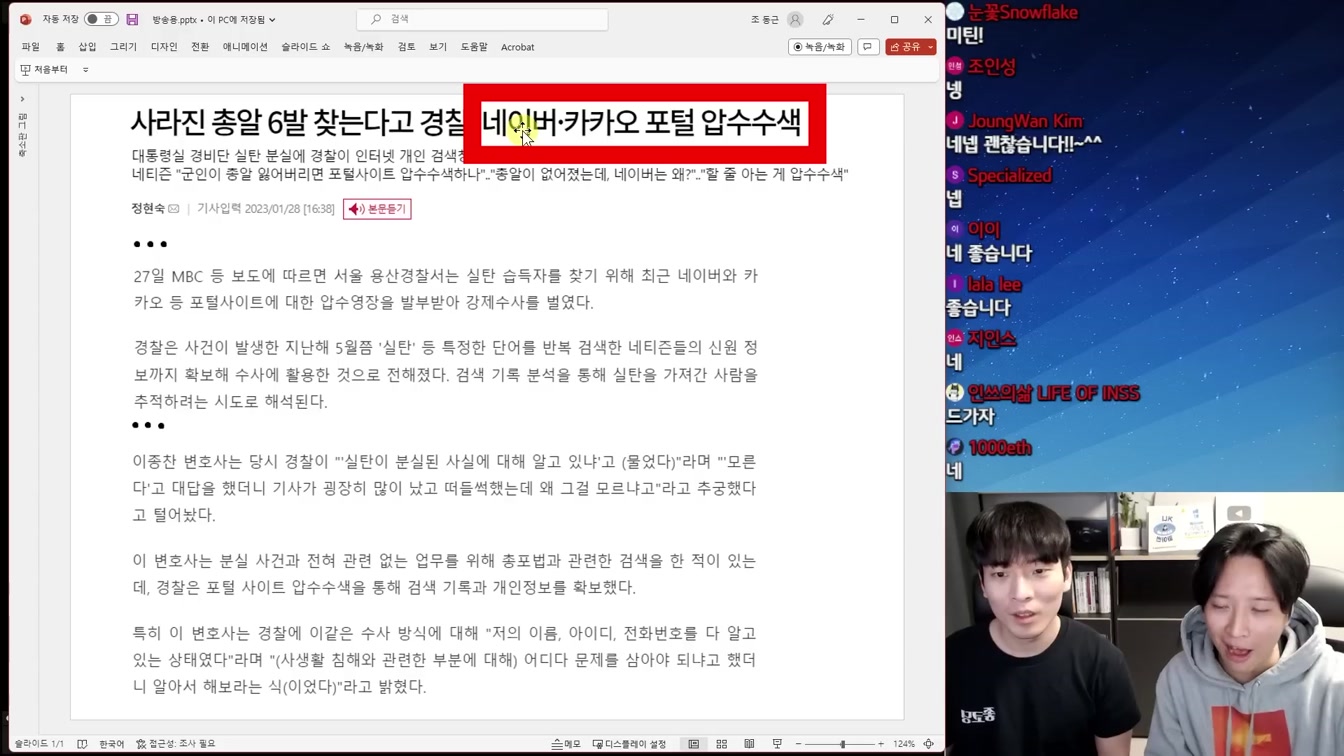1344x756 pixels.
Task: Click the 본문듣기 listen button in the article
Action: click(377, 209)
